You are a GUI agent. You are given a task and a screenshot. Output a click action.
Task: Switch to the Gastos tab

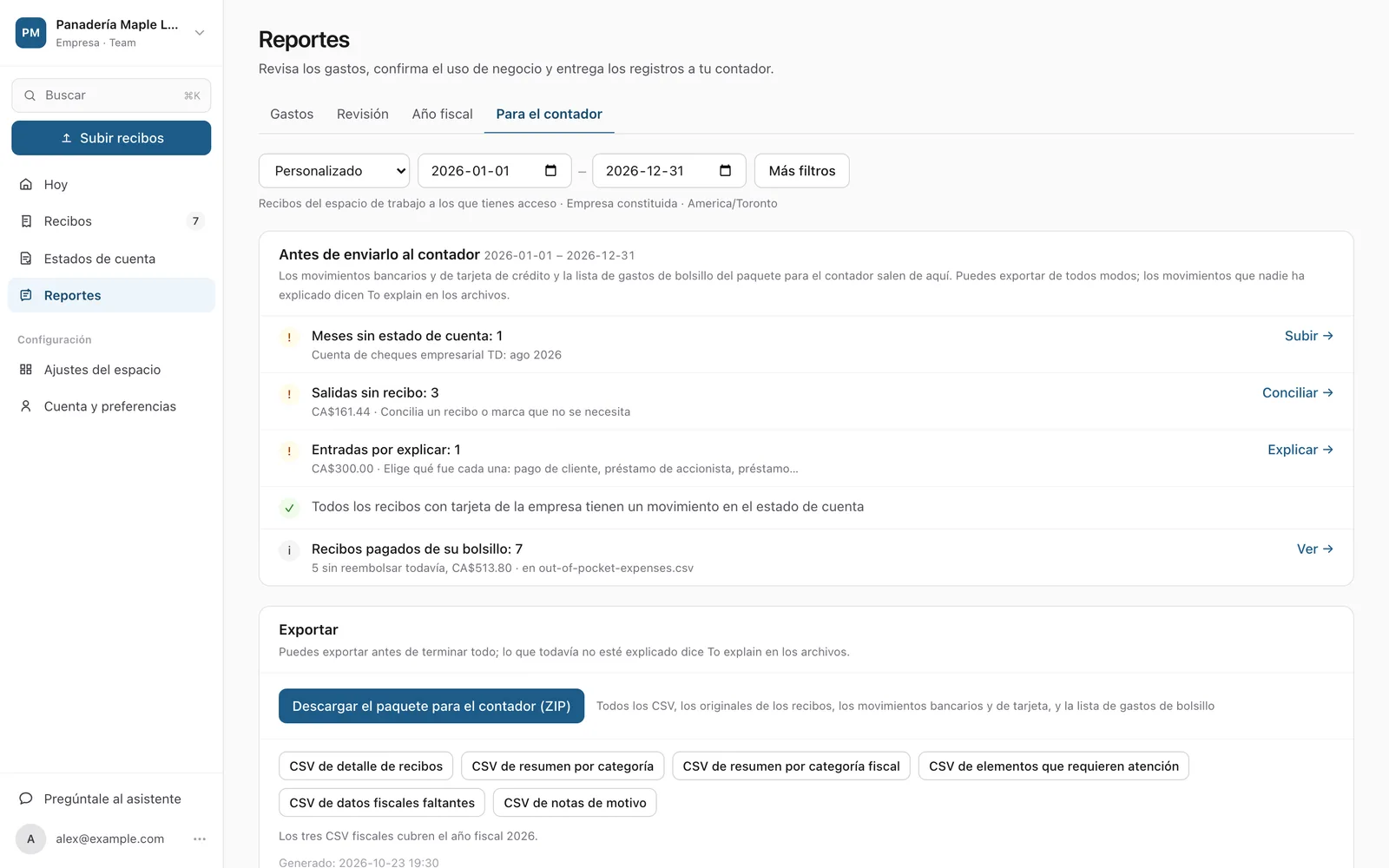pyautogui.click(x=292, y=114)
